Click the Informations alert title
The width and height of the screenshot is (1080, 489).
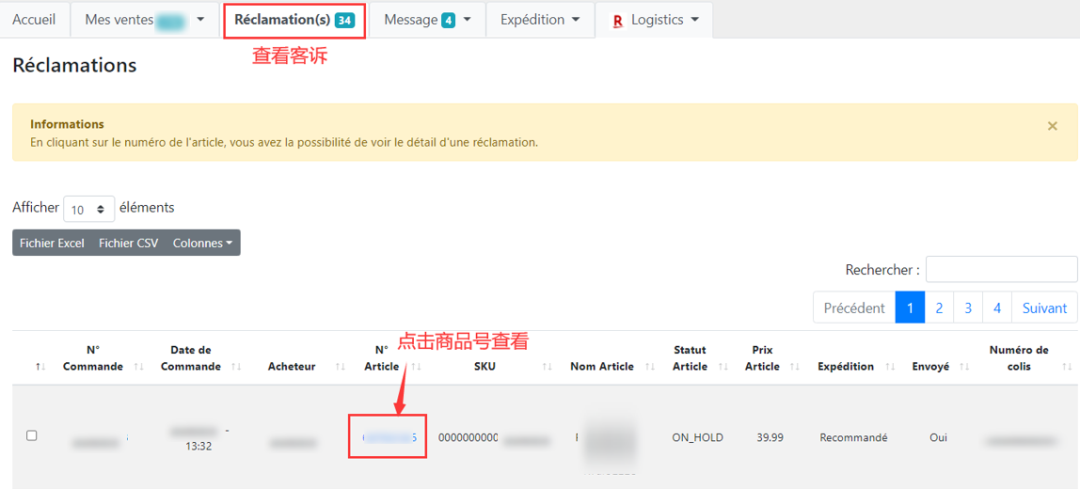67,125
